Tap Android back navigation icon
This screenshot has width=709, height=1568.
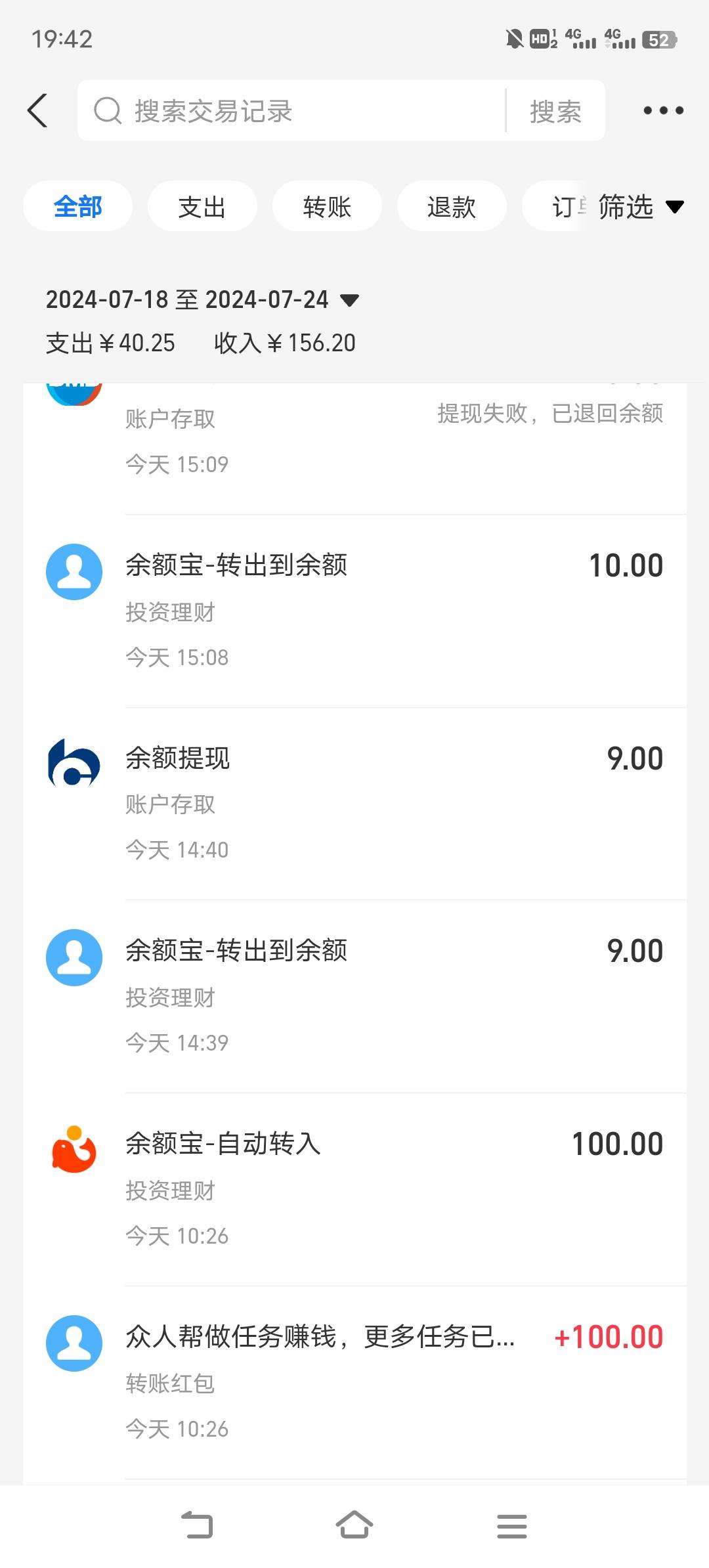pos(197,1525)
